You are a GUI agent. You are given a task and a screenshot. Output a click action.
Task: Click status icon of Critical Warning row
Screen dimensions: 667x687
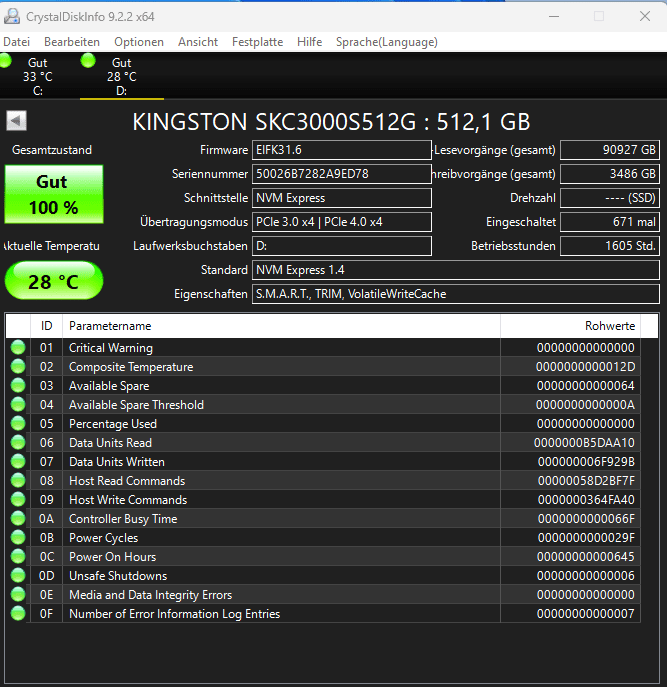(18, 347)
